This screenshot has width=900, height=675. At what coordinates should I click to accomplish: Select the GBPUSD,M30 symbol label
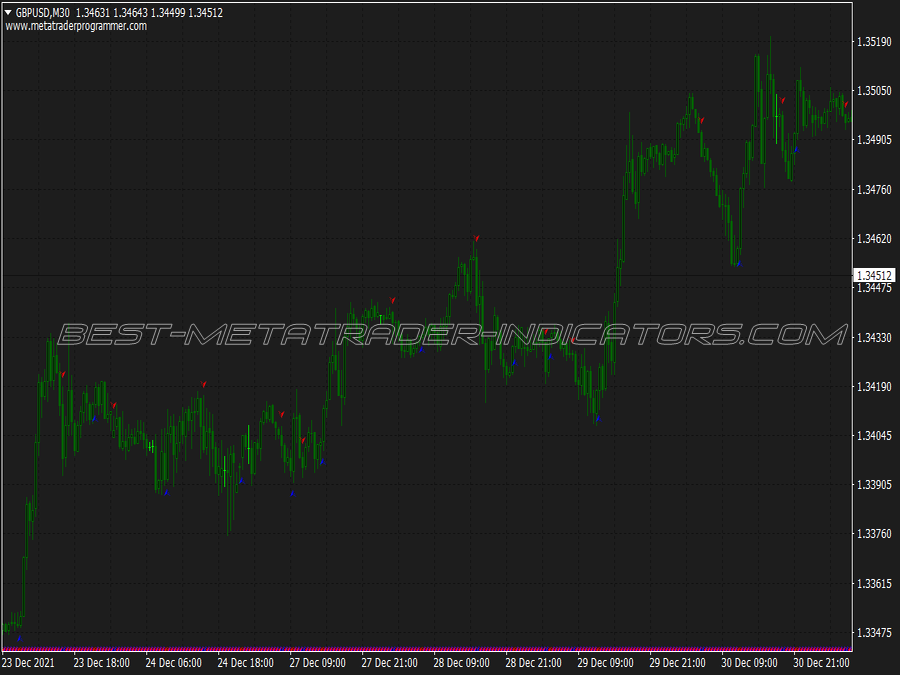43,13
